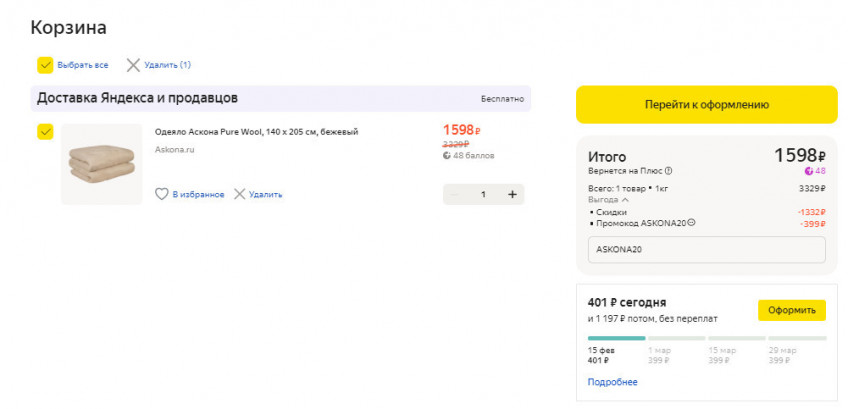Click the X icon for Удалить (1)
848x409 pixels.
pyautogui.click(x=133, y=65)
